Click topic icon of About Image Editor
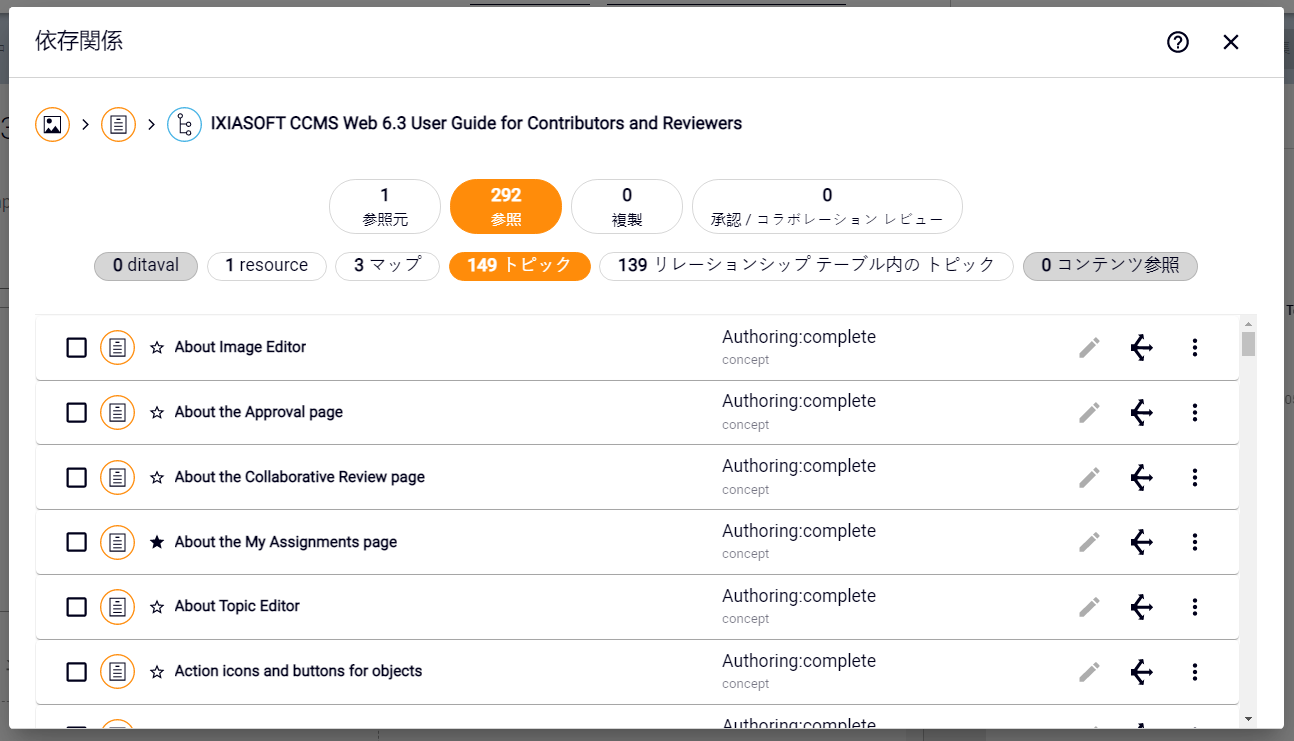Screen dimensions: 1294x741 click(x=118, y=348)
